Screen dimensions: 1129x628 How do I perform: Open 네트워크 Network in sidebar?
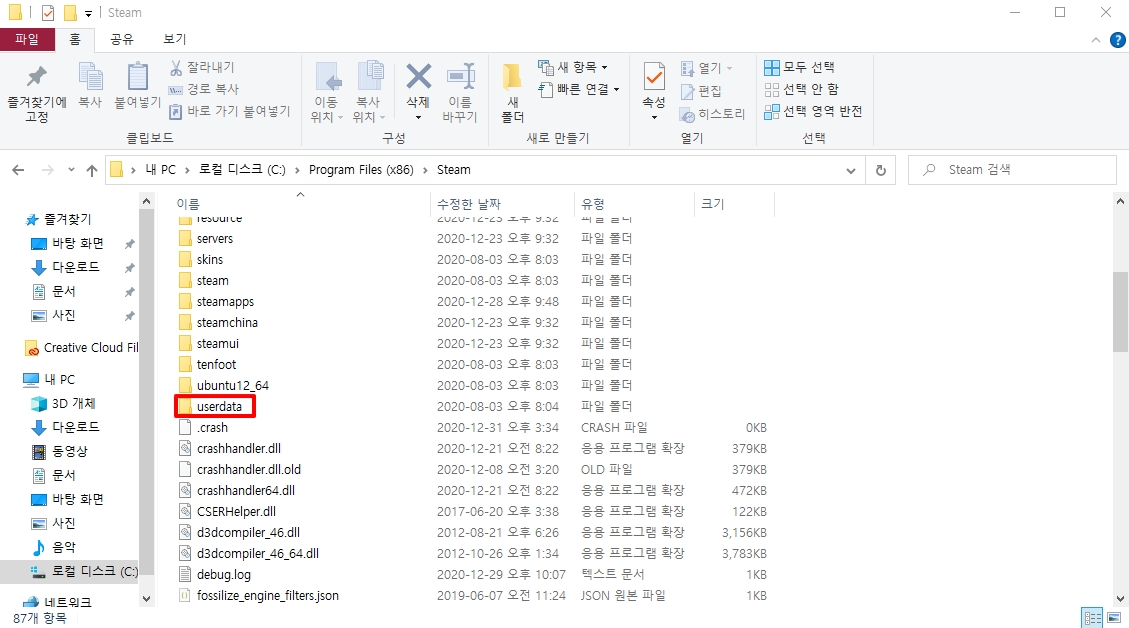[x=68, y=603]
